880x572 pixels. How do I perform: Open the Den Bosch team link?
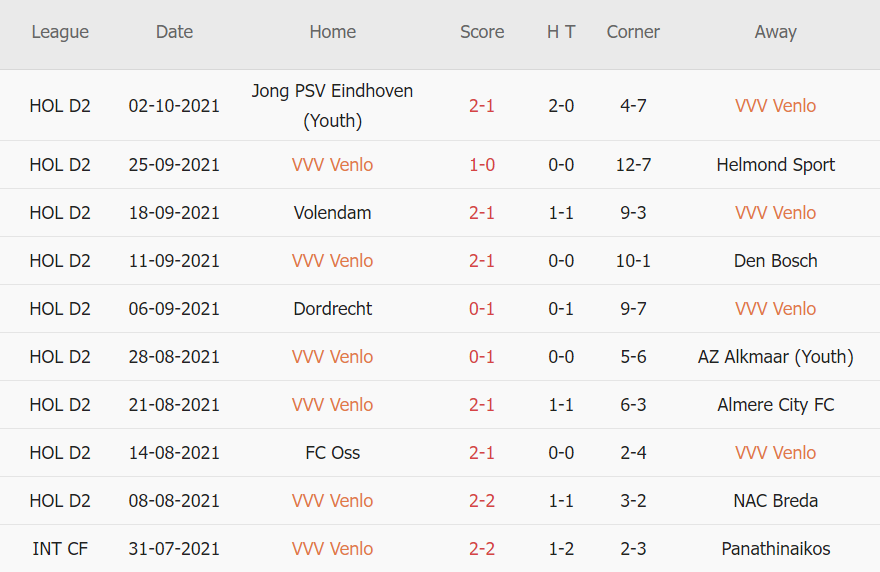tap(775, 261)
